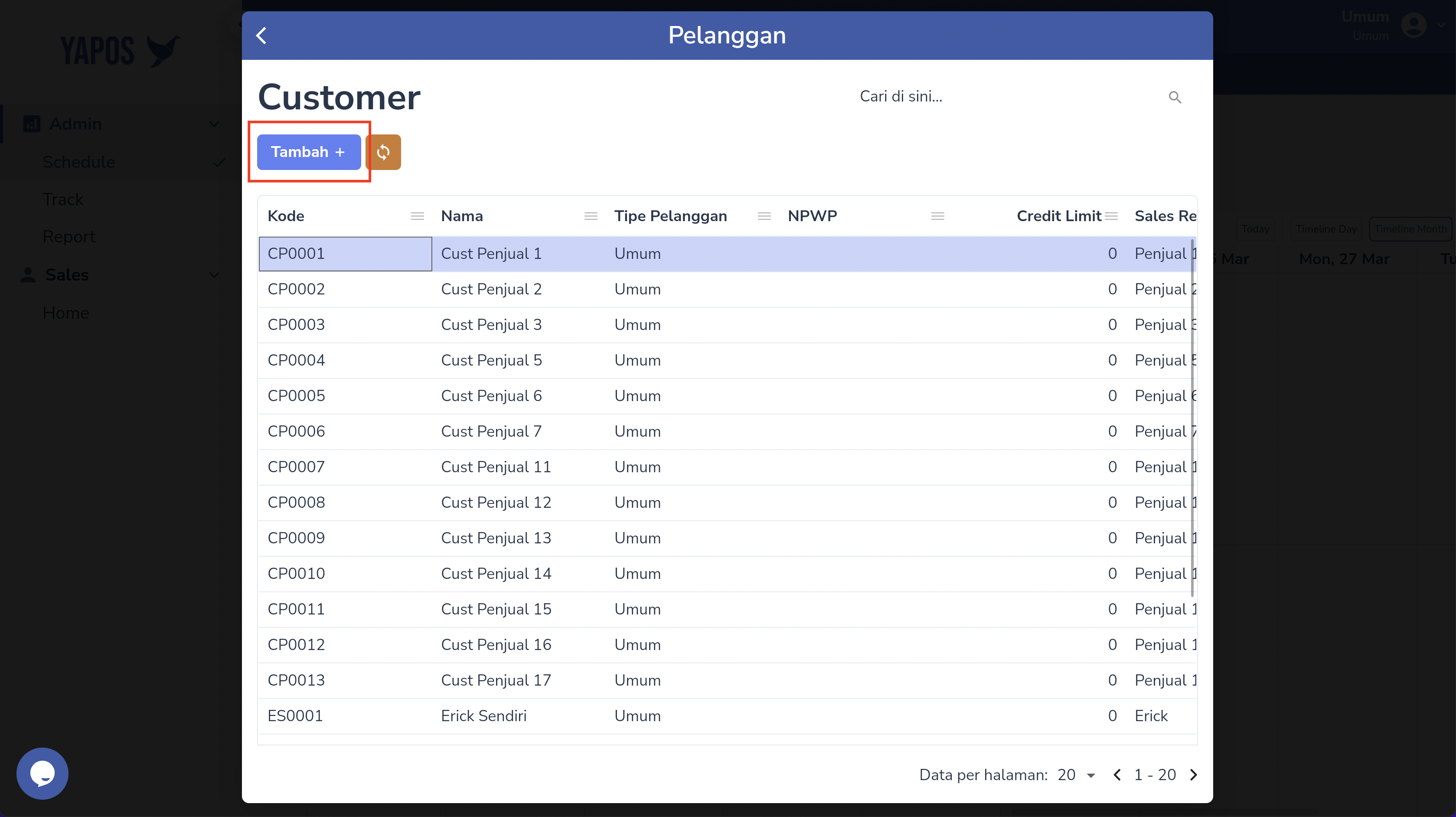Screen dimensions: 1456x817
Task: Click Cust Penjual 1 name cell
Action: (491, 254)
